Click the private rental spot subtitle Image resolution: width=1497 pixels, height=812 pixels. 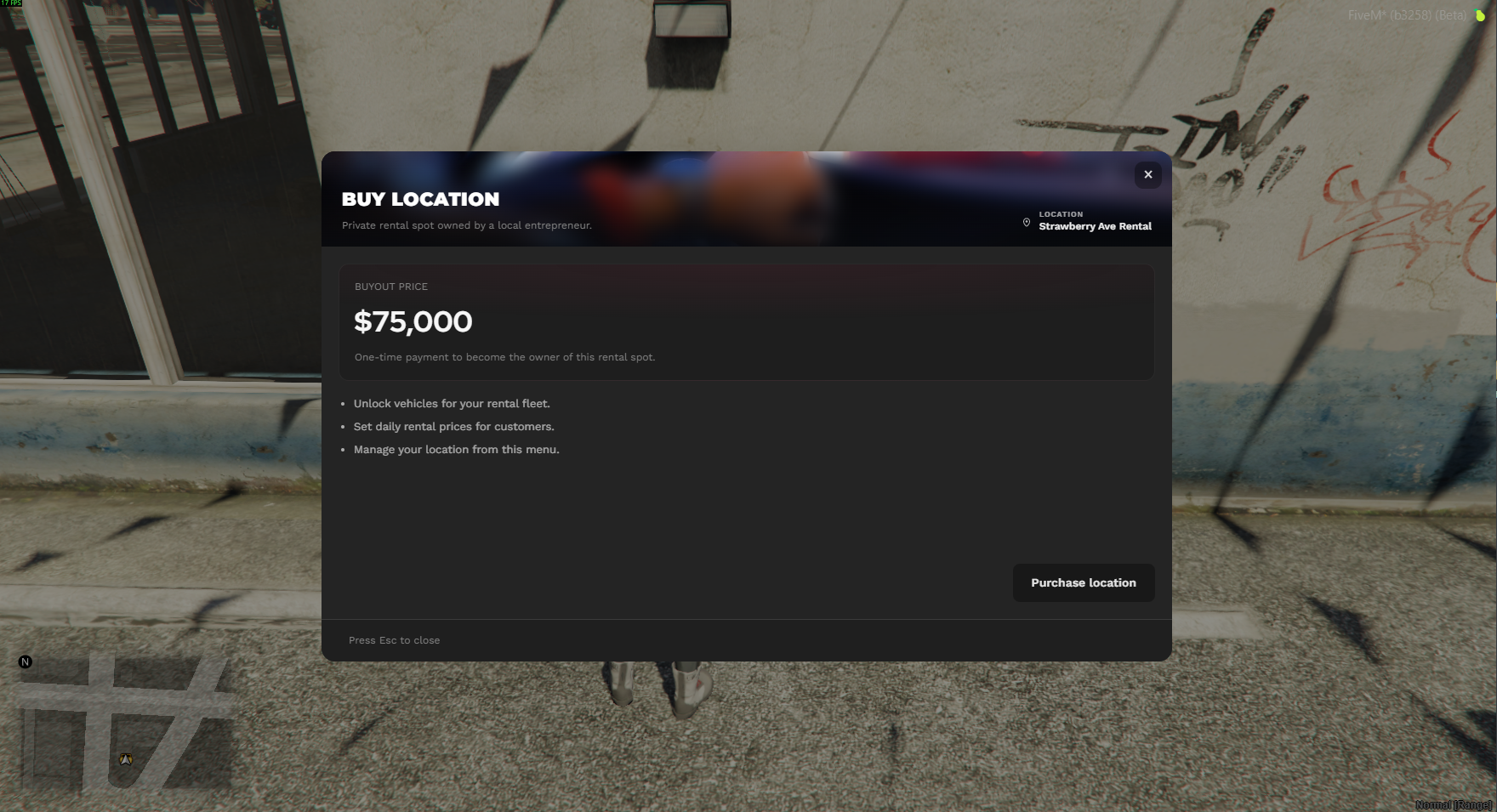[x=467, y=225]
